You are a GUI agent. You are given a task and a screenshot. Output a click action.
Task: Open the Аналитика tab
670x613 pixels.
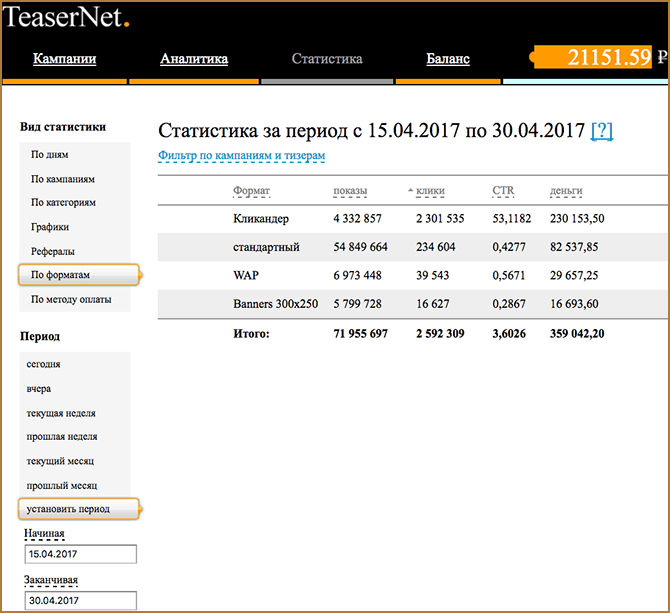(194, 59)
